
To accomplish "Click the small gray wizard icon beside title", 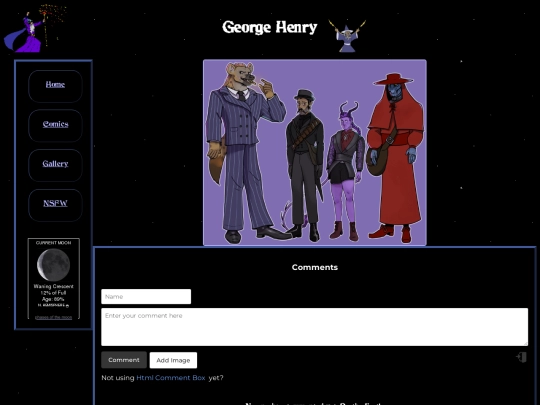I will (347, 35).
